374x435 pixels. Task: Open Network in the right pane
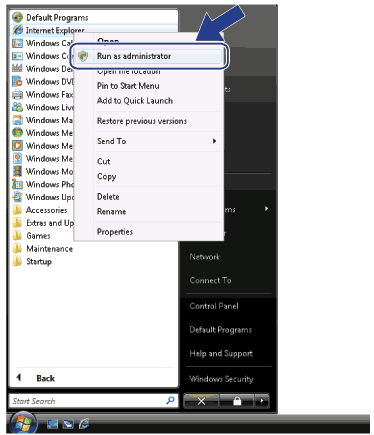click(x=205, y=257)
